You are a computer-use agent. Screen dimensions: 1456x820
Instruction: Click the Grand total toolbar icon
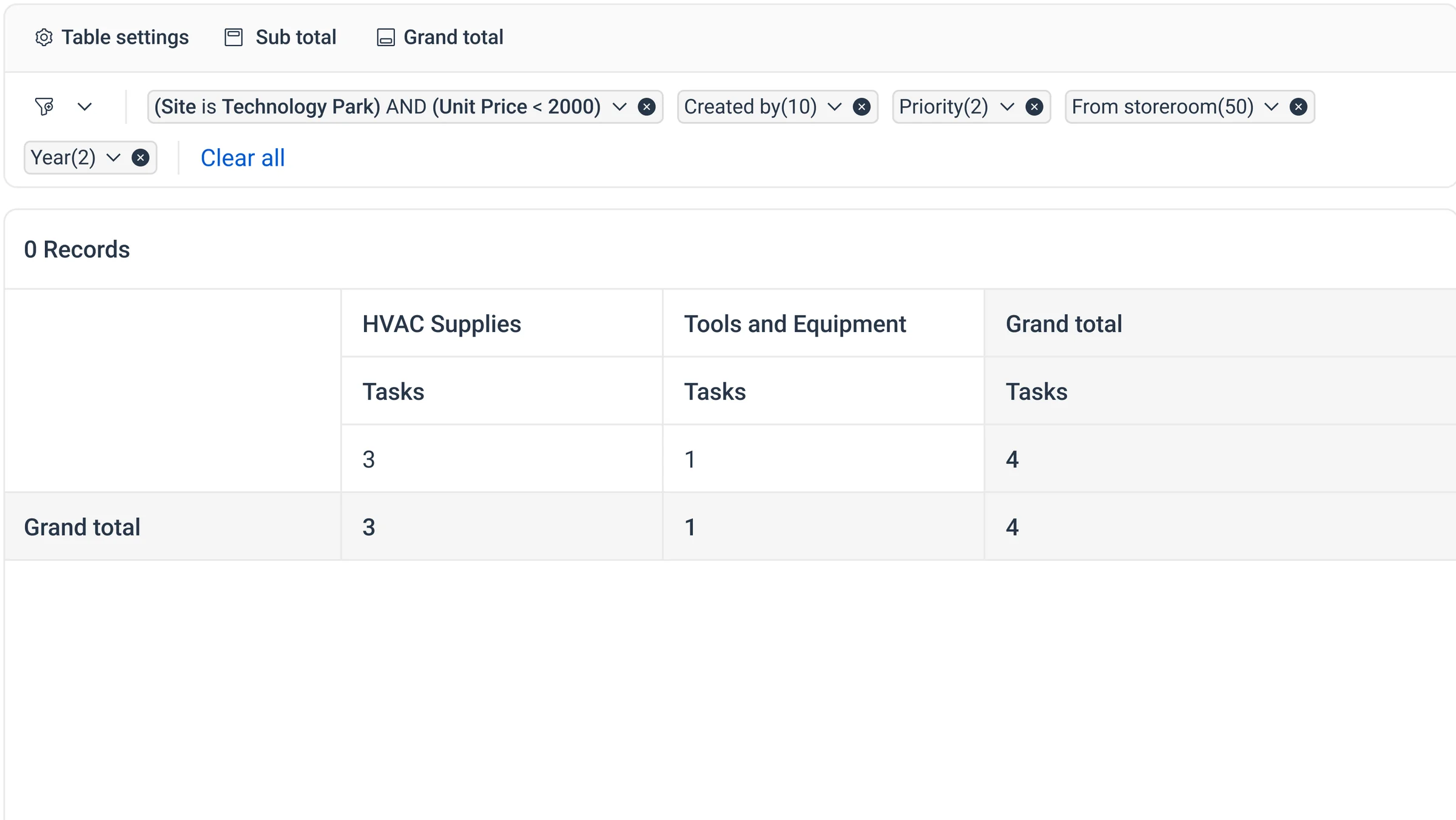[386, 38]
